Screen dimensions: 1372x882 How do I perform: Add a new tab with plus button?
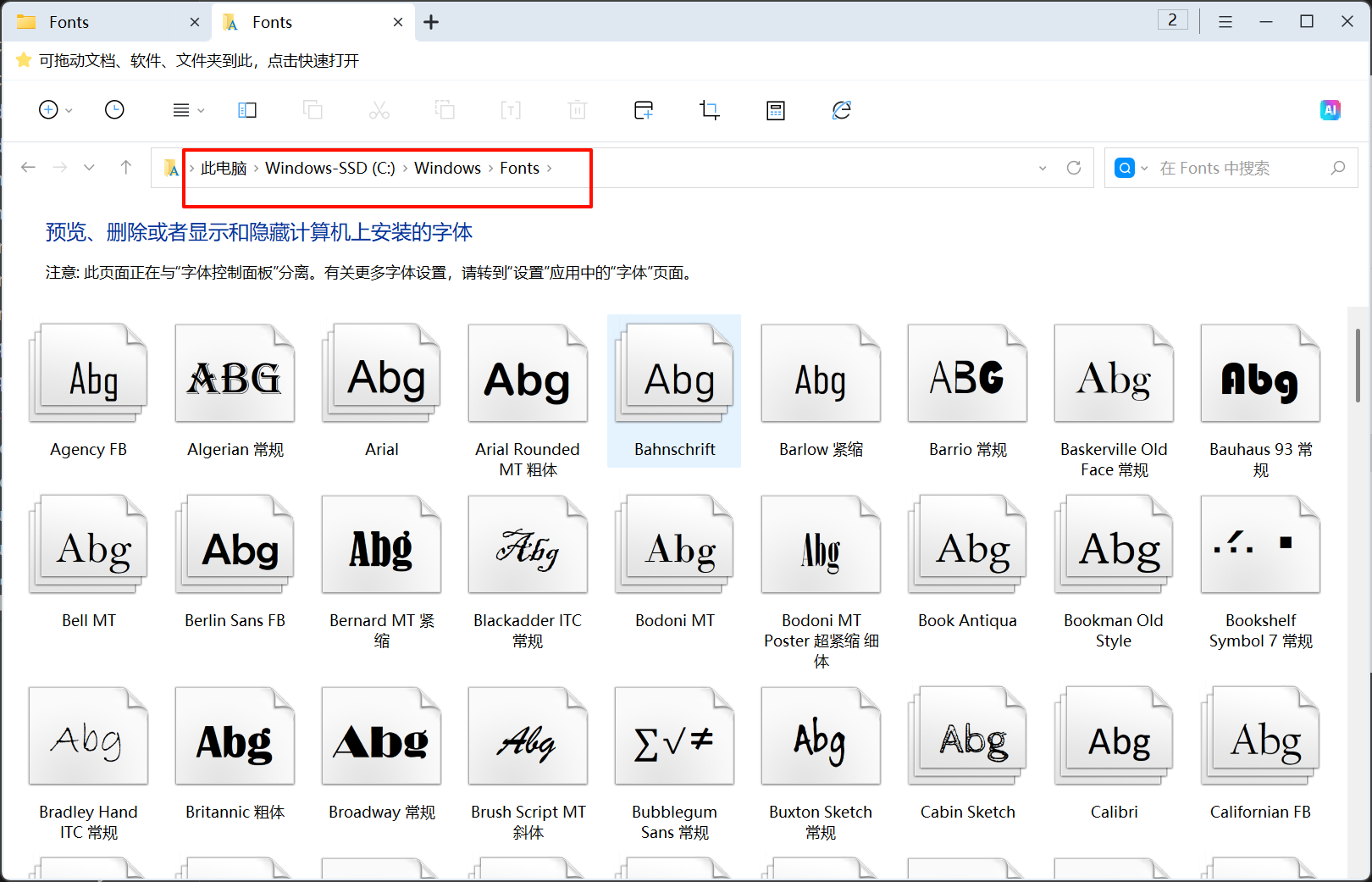coord(431,22)
